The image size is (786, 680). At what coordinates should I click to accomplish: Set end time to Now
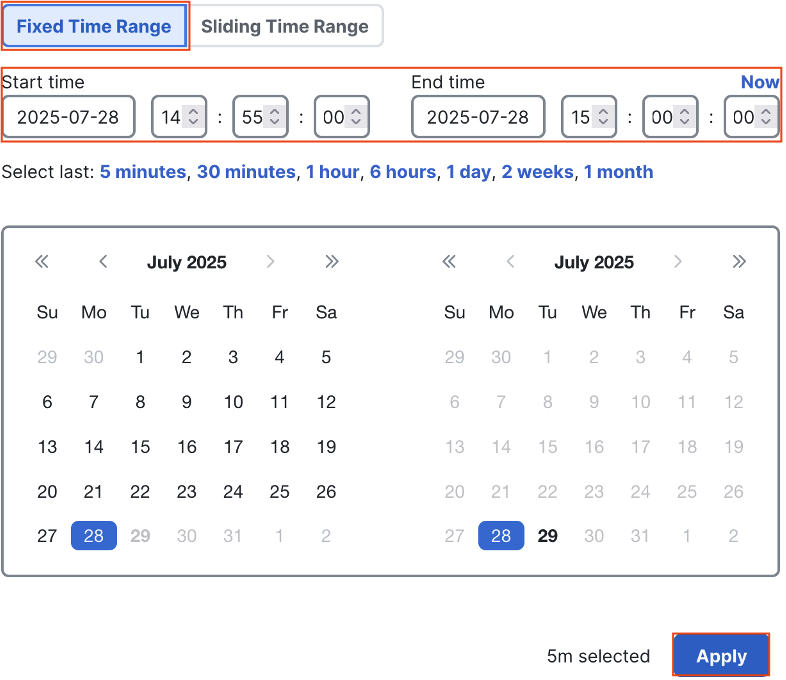(759, 82)
